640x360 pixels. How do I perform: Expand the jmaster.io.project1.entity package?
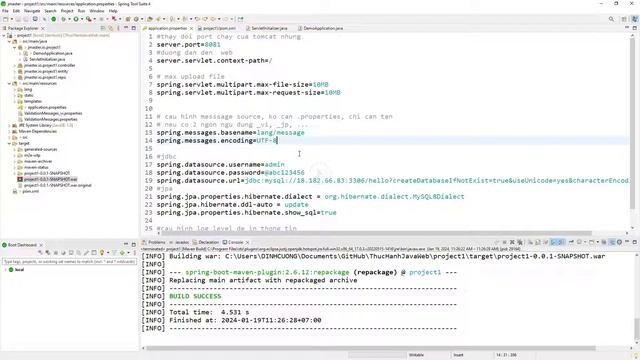[15, 71]
